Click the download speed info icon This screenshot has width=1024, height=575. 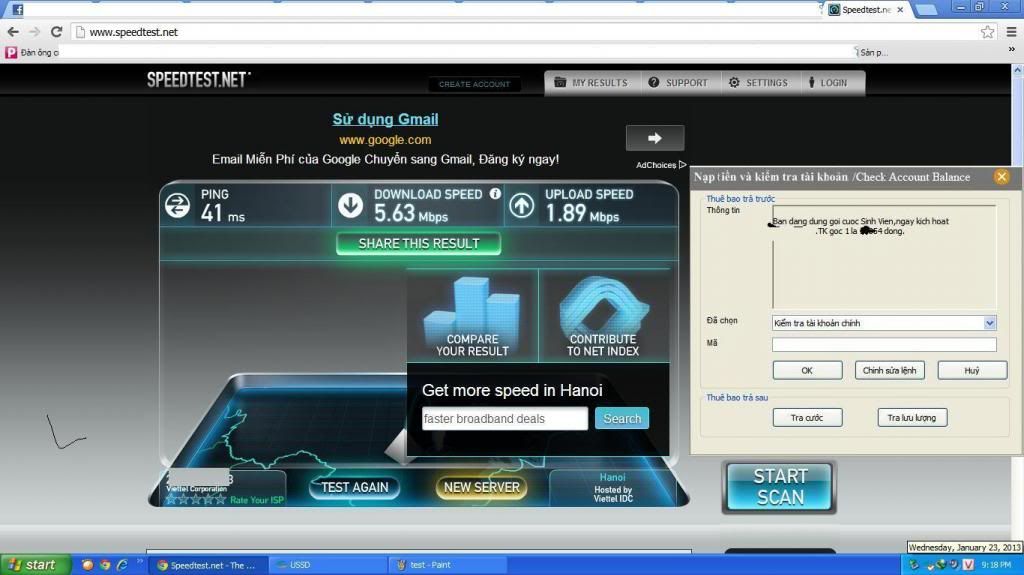(x=495, y=193)
